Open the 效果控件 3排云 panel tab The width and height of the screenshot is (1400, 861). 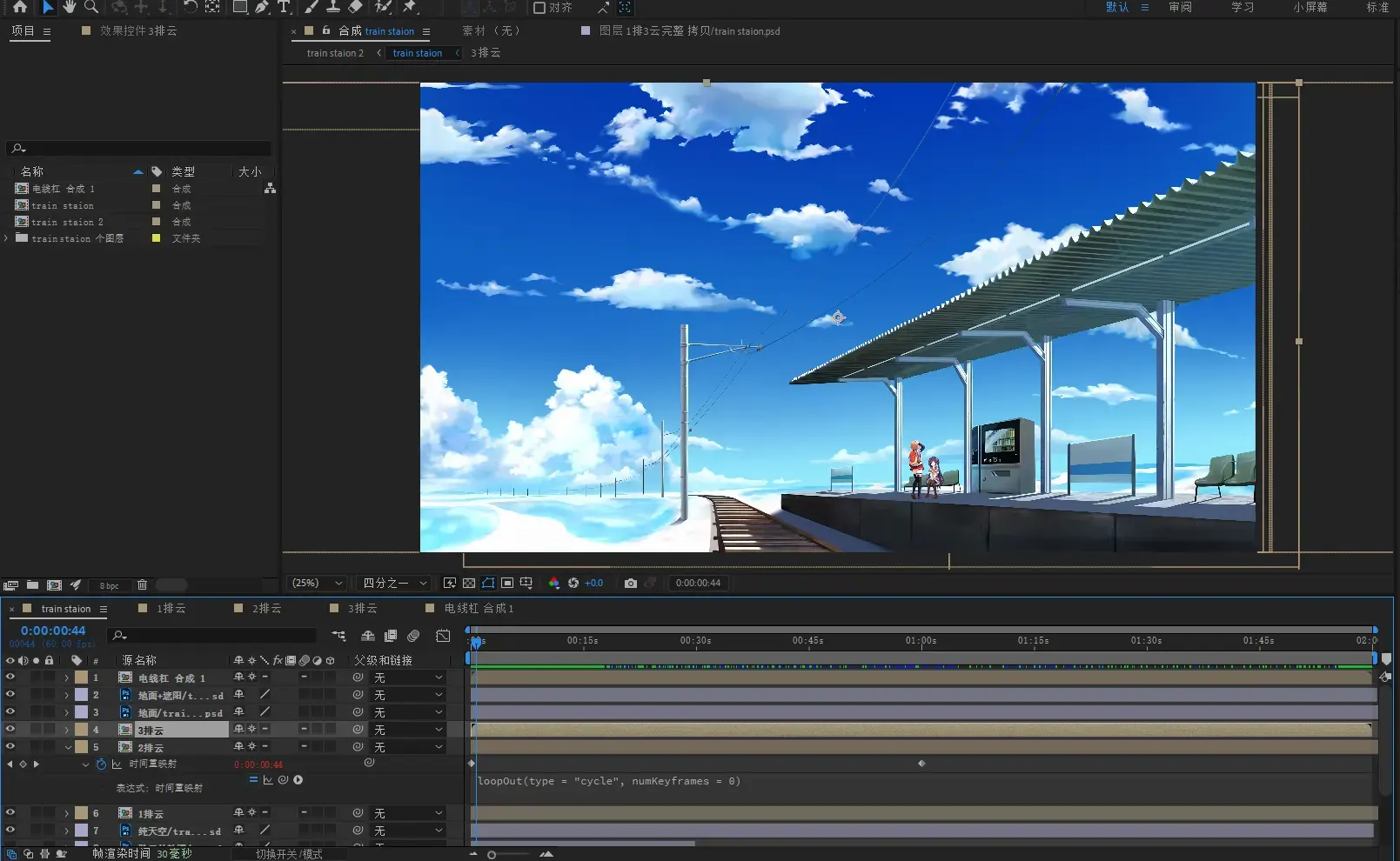click(x=138, y=30)
